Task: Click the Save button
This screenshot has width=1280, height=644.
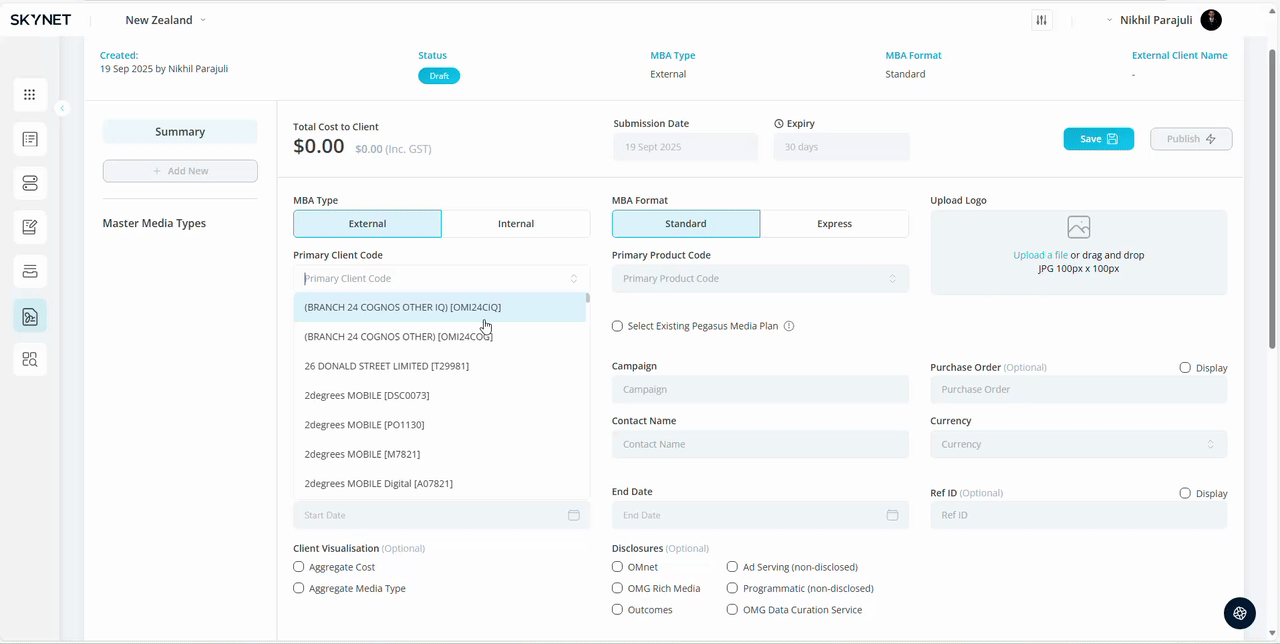Action: click(x=1098, y=139)
